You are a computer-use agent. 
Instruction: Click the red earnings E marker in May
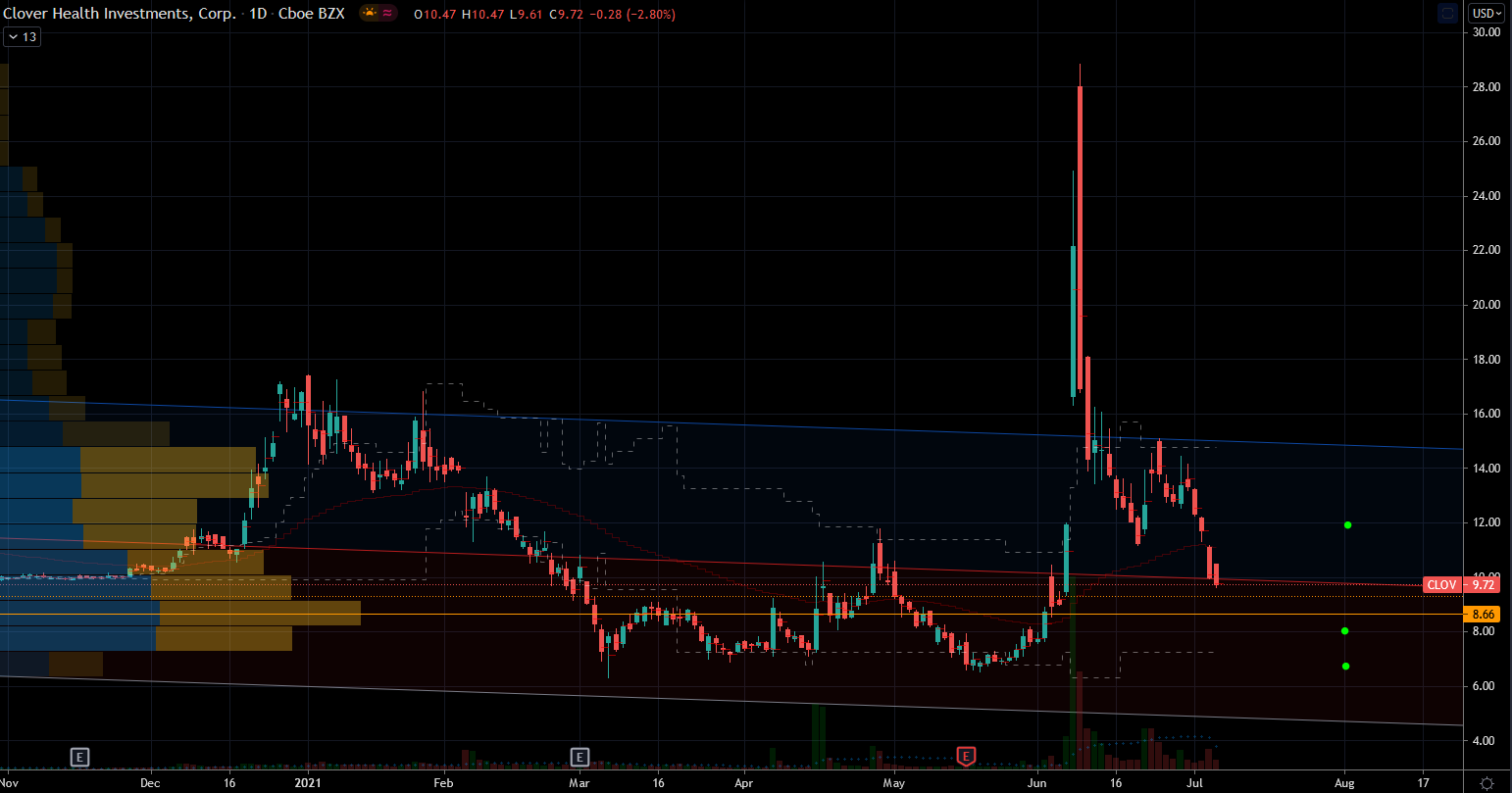[967, 756]
